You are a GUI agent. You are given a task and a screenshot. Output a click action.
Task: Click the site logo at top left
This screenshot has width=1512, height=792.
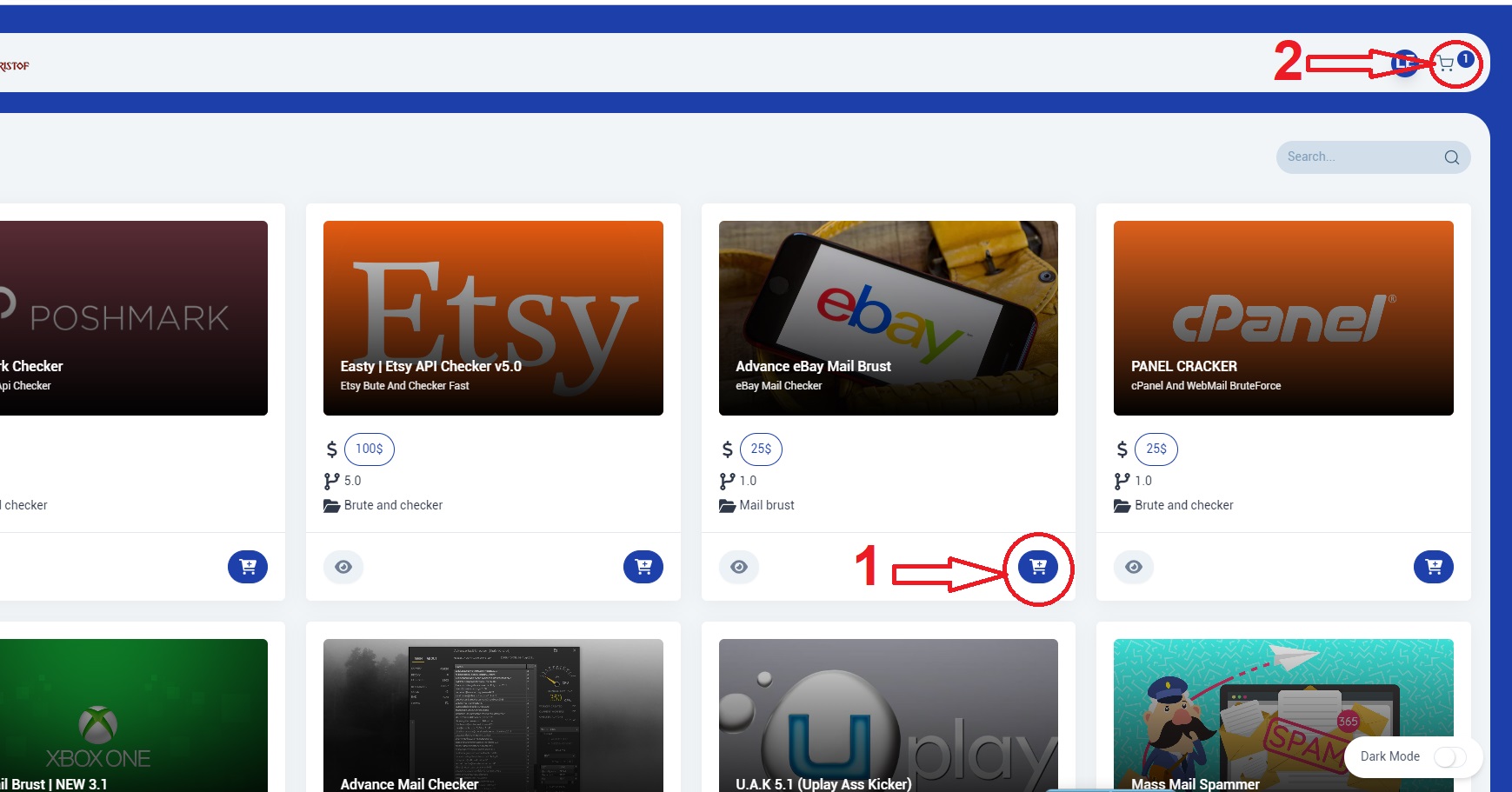coord(15,66)
